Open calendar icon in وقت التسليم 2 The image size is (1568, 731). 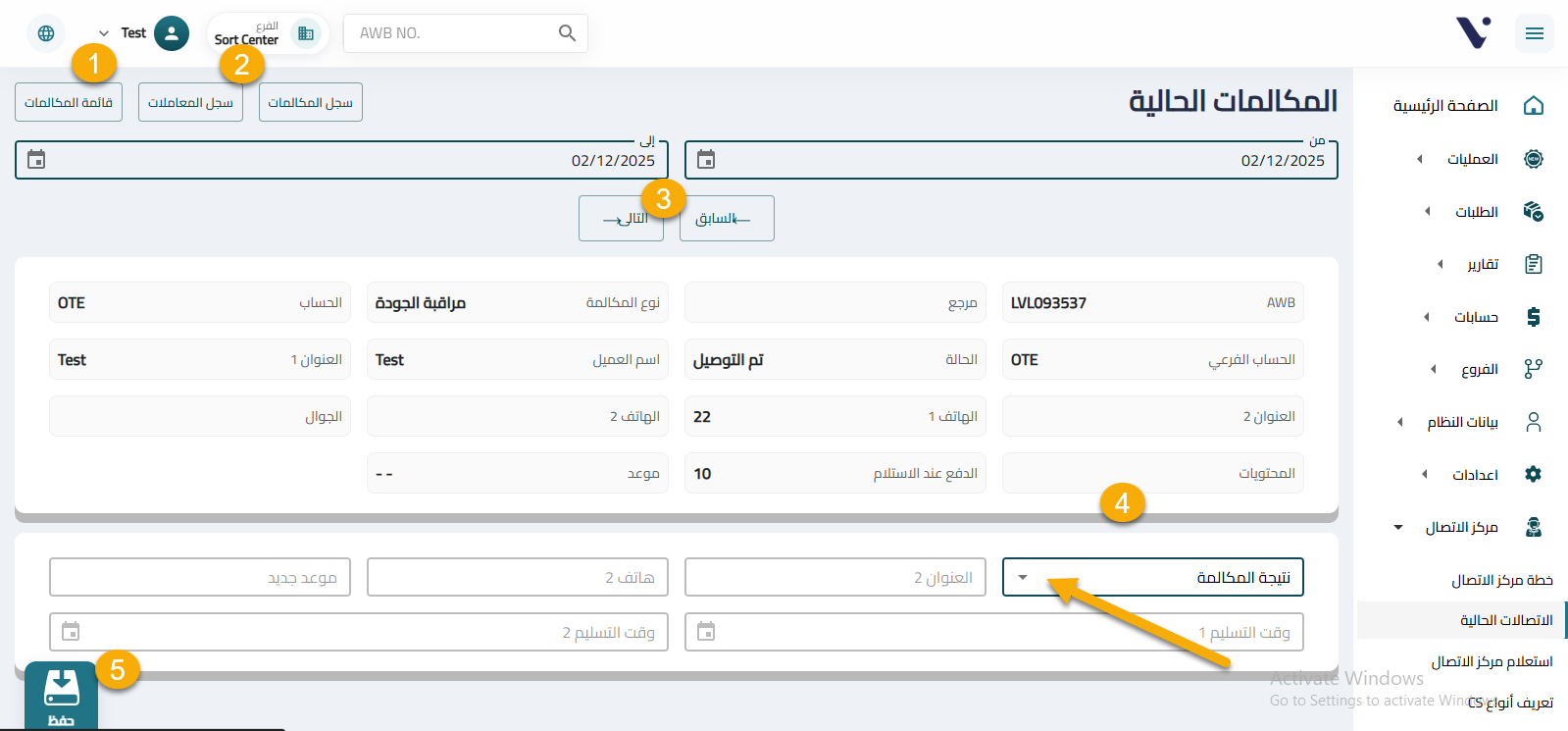(x=71, y=631)
